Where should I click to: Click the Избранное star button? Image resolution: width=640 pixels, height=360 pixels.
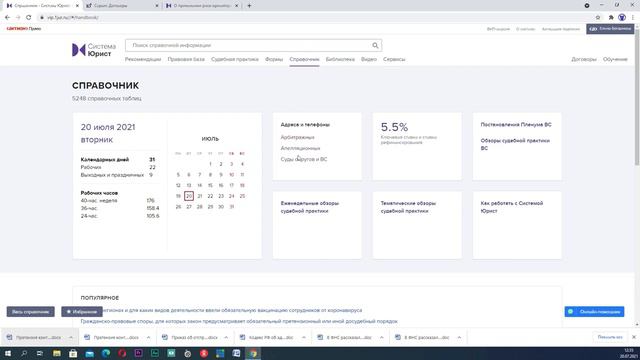82,312
